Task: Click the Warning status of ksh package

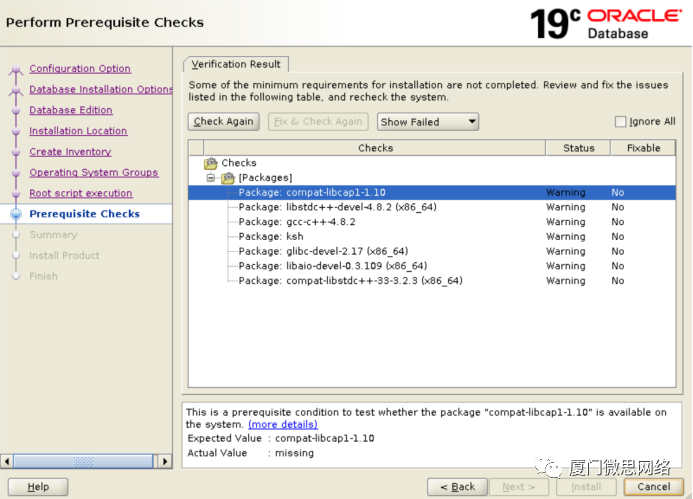Action: 566,237
